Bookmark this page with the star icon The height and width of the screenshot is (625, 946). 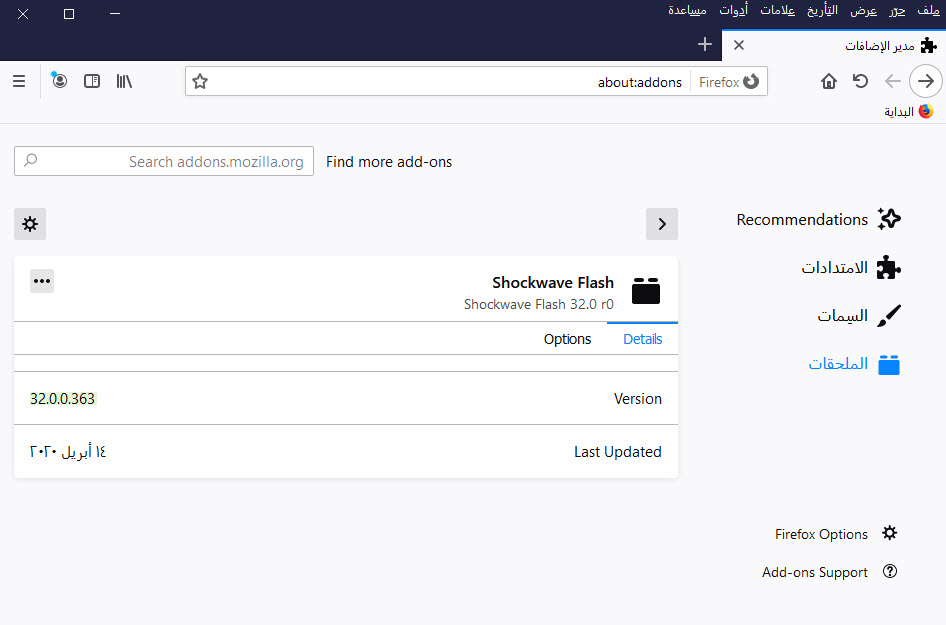200,81
